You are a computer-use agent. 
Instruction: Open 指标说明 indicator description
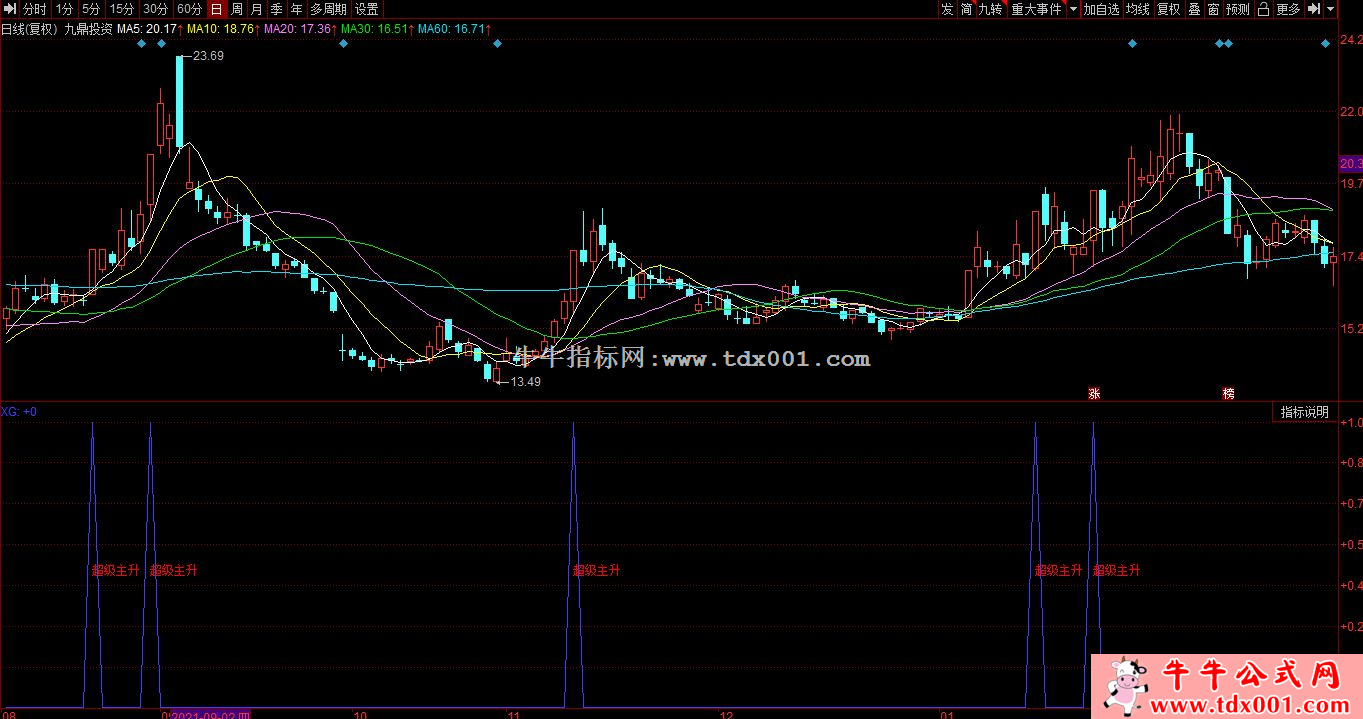1305,412
